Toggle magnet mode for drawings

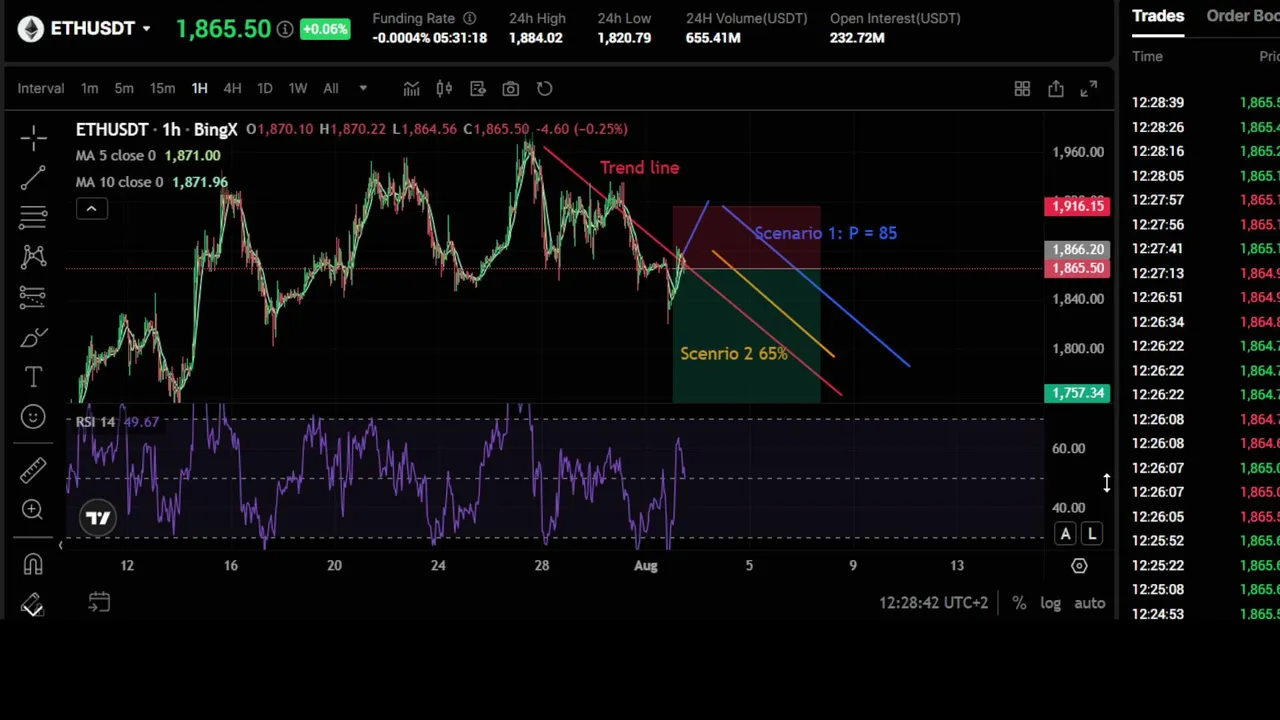[x=33, y=565]
